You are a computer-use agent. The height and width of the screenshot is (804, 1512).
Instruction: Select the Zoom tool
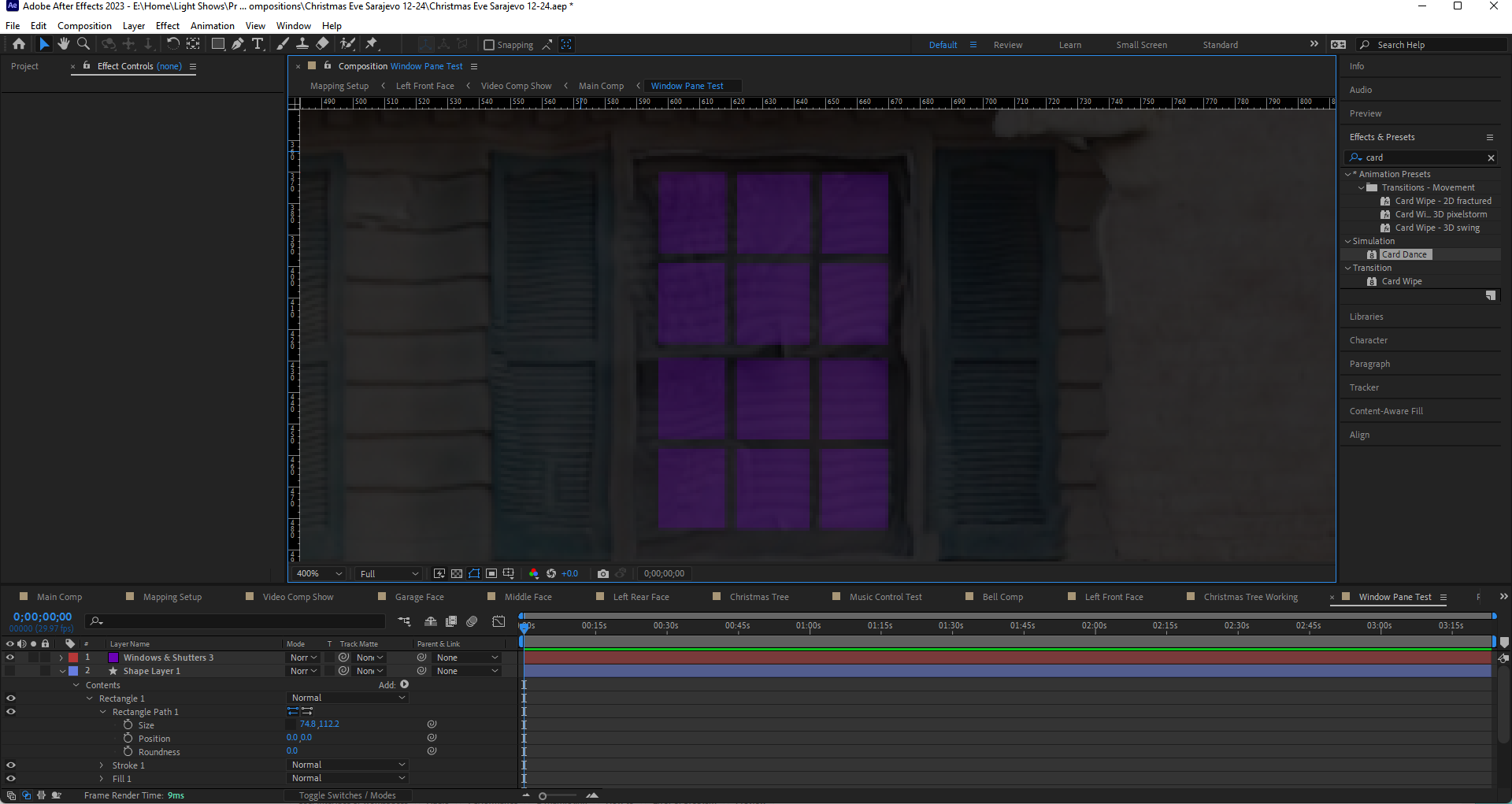(x=83, y=44)
